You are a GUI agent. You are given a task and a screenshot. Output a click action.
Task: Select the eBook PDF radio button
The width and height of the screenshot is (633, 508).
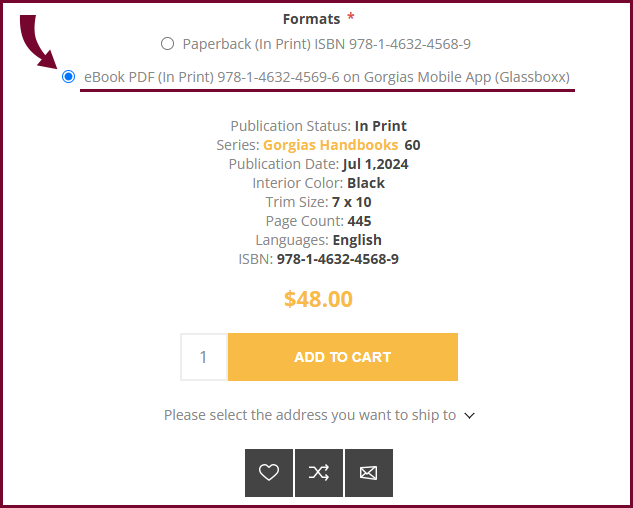click(69, 76)
